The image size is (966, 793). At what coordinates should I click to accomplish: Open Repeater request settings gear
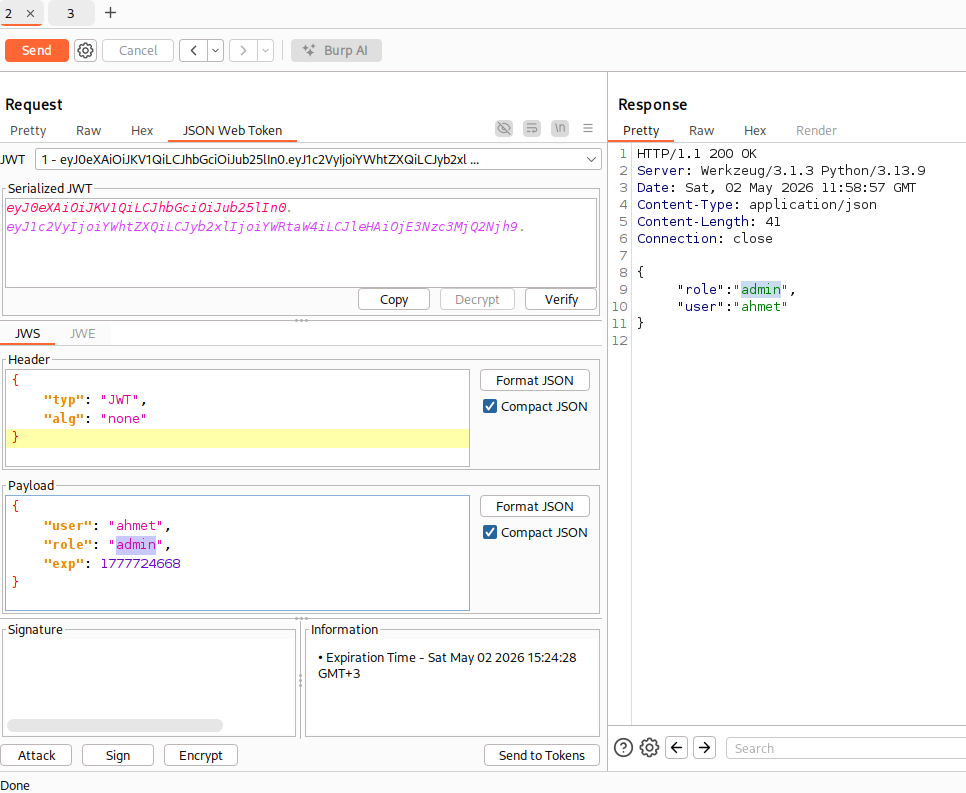pyautogui.click(x=86, y=51)
